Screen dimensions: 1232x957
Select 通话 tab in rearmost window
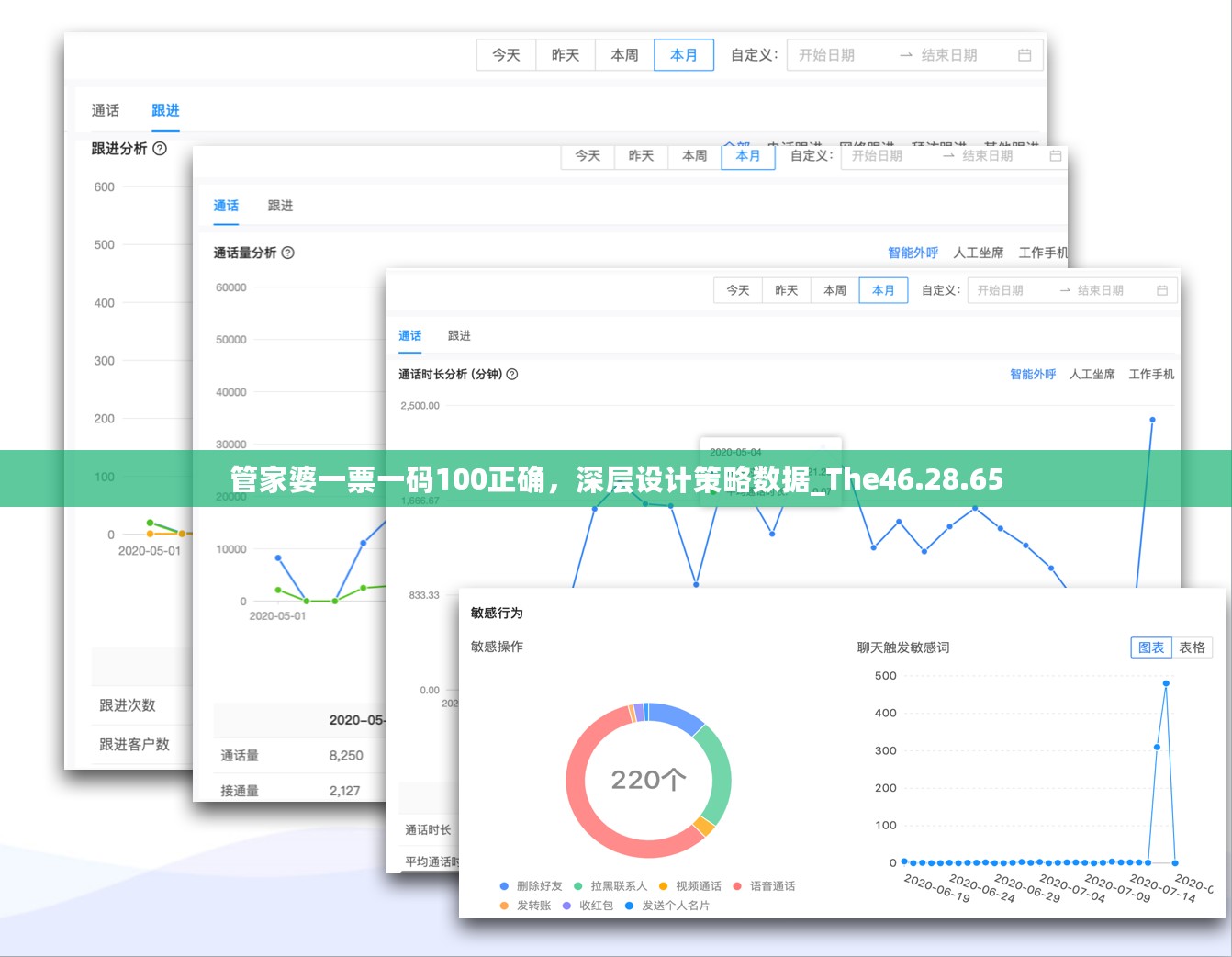(x=106, y=110)
